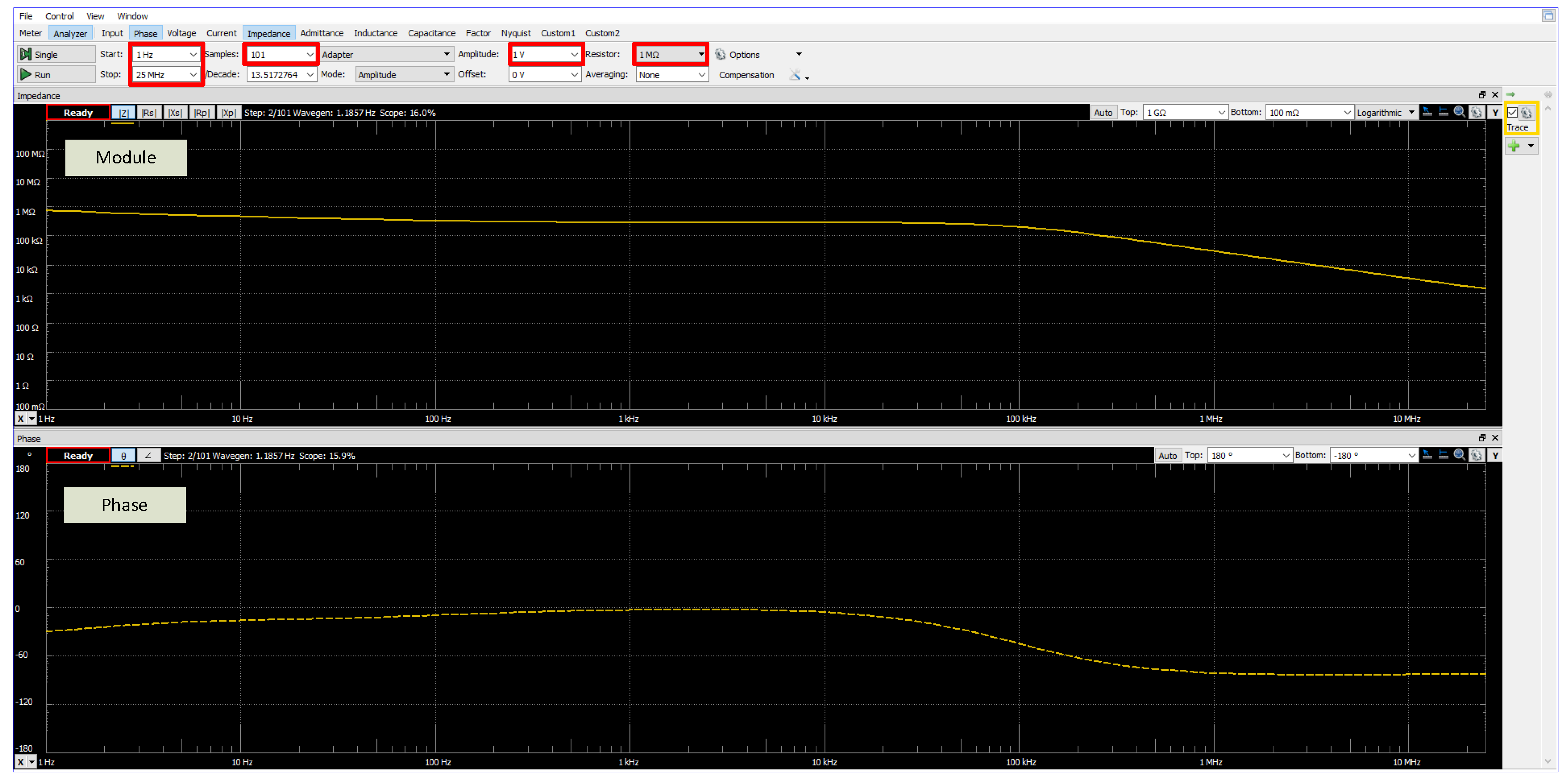Click the zoom magnifier in Impedance plot
Image resolution: width=1568 pixels, height=783 pixels.
(1459, 113)
